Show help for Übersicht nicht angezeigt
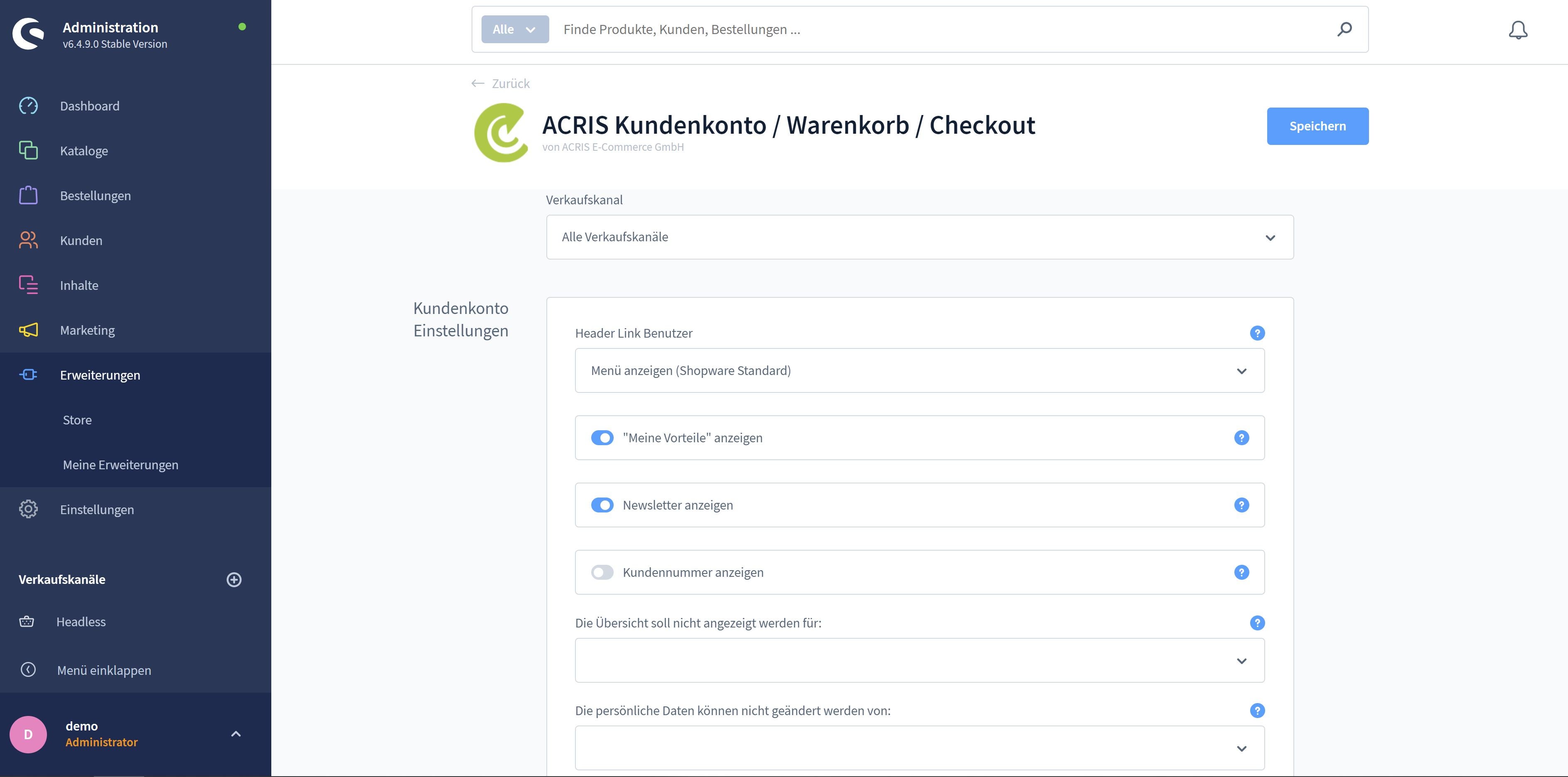Viewport: 1568px width, 777px height. pyautogui.click(x=1258, y=623)
